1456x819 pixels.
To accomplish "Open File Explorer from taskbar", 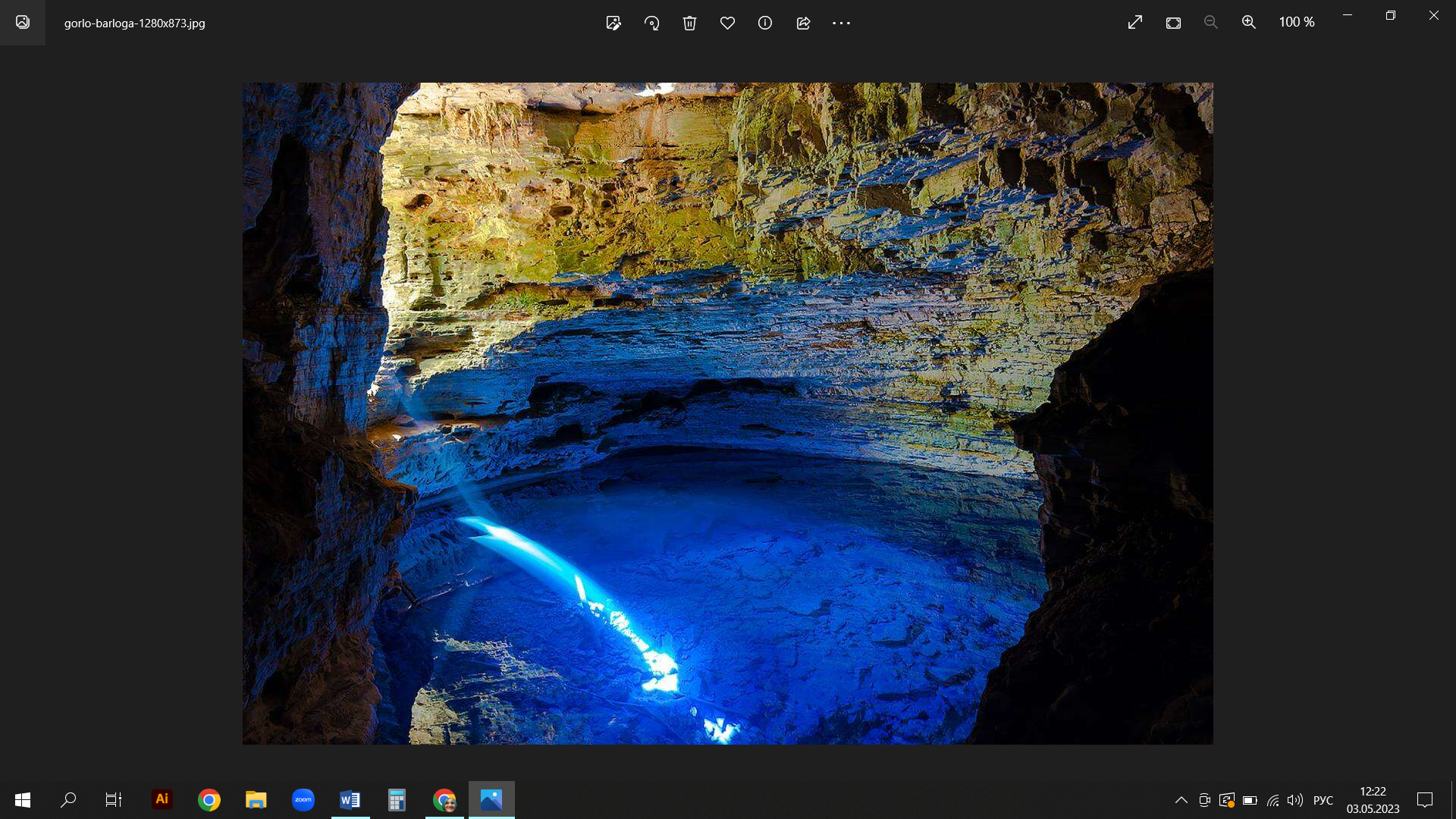I will point(256,800).
